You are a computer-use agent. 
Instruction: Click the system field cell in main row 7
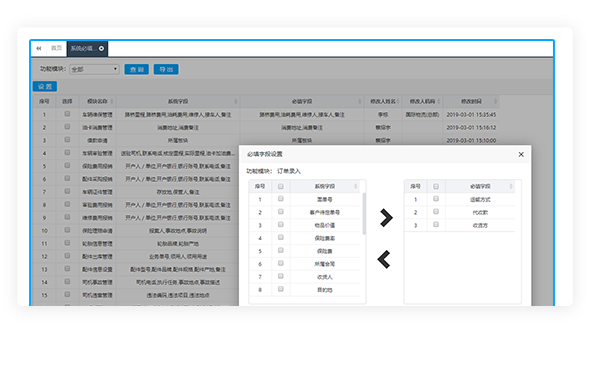click(178, 192)
